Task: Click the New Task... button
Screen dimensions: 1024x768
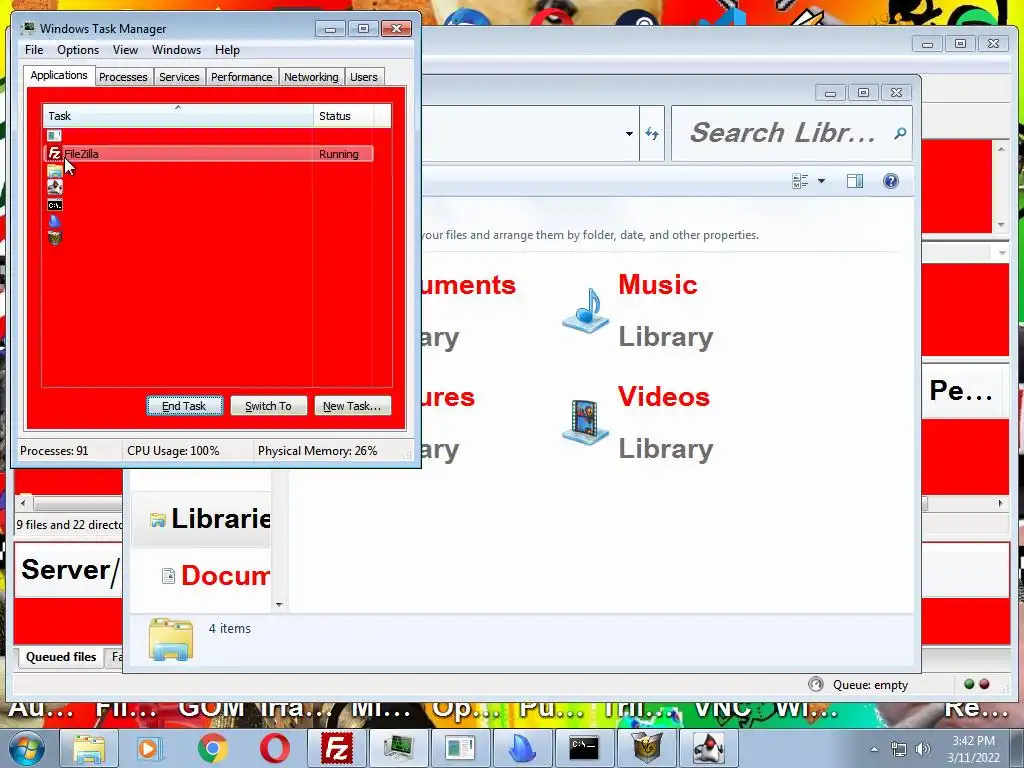Action: (352, 406)
